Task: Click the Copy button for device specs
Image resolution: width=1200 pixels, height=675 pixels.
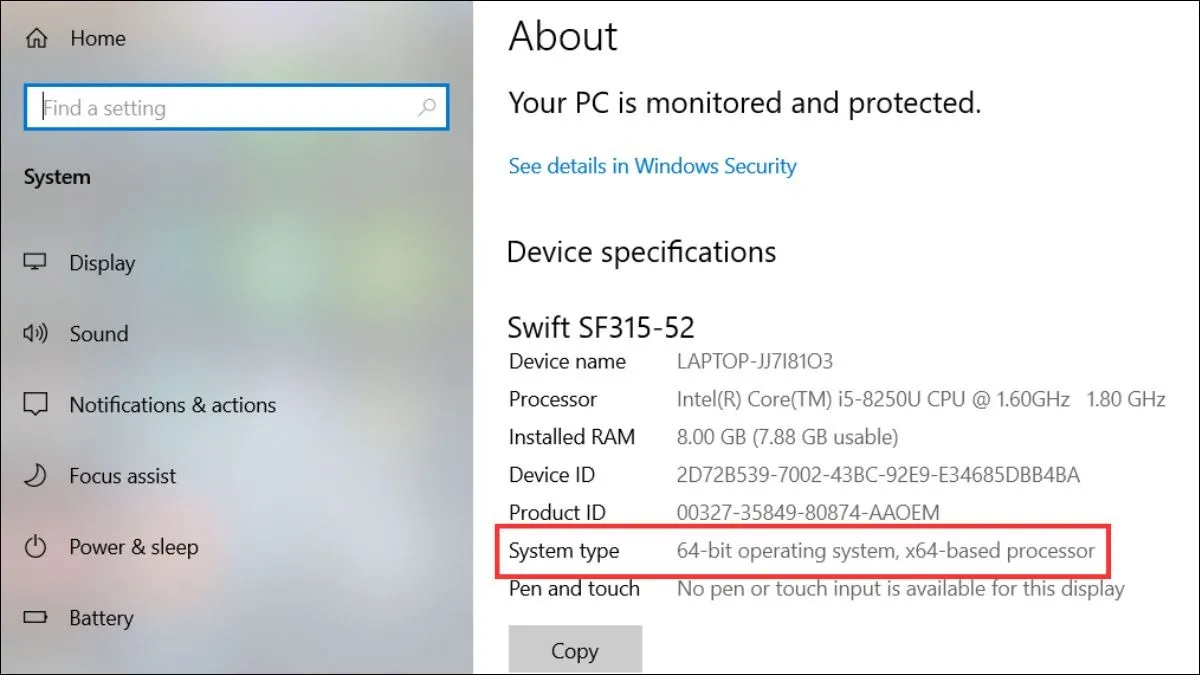Action: point(575,649)
